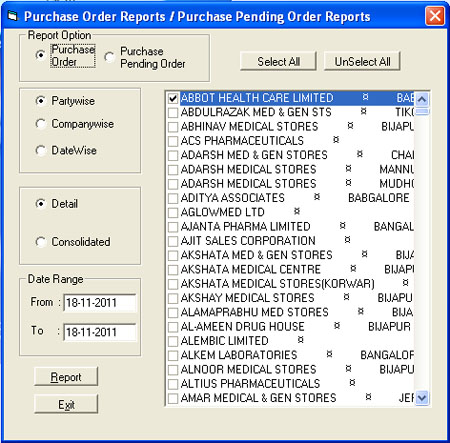Click the window title bar icon

pyautogui.click(x=13, y=16)
